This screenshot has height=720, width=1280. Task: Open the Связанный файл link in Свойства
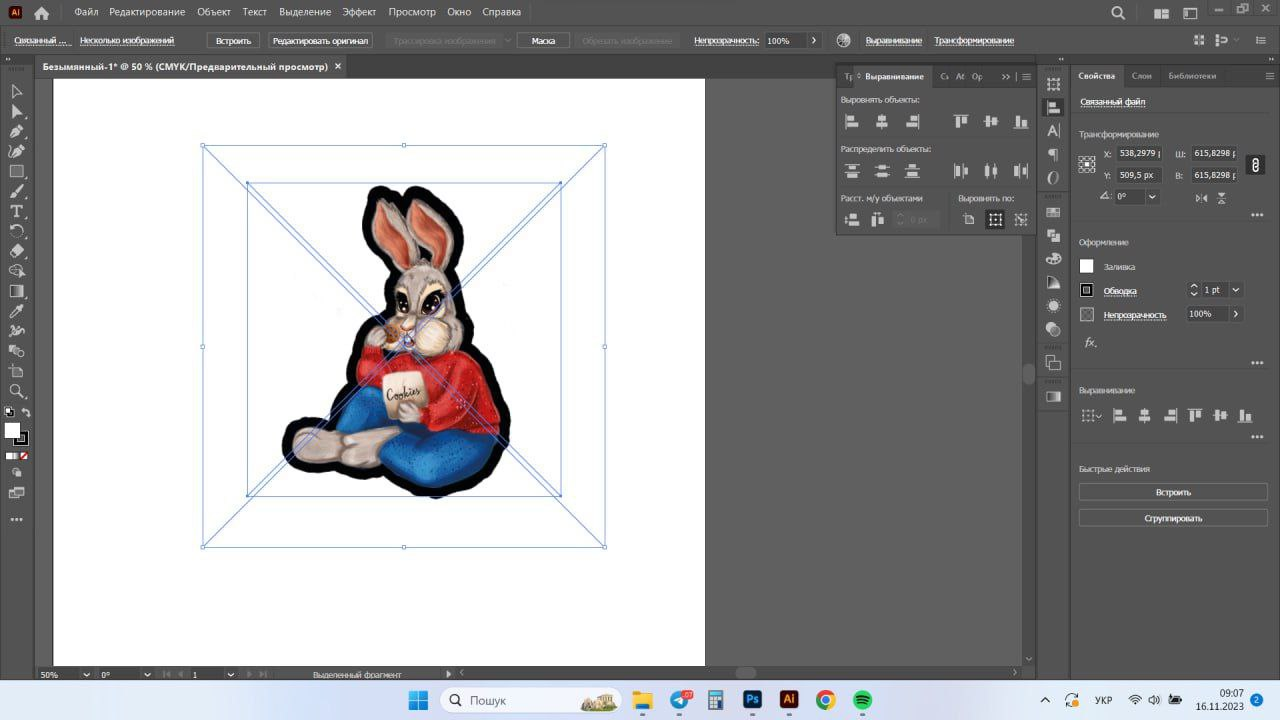pos(1112,102)
